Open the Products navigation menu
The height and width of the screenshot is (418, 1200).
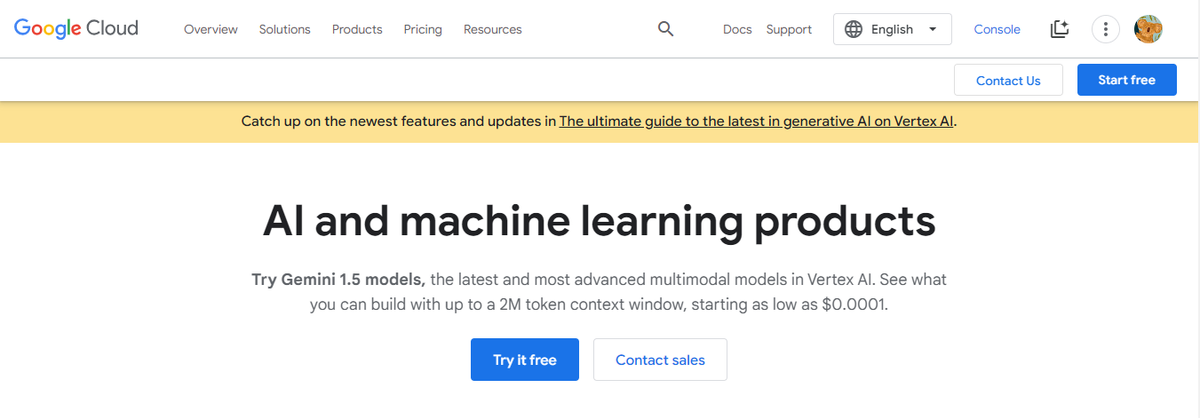click(357, 29)
